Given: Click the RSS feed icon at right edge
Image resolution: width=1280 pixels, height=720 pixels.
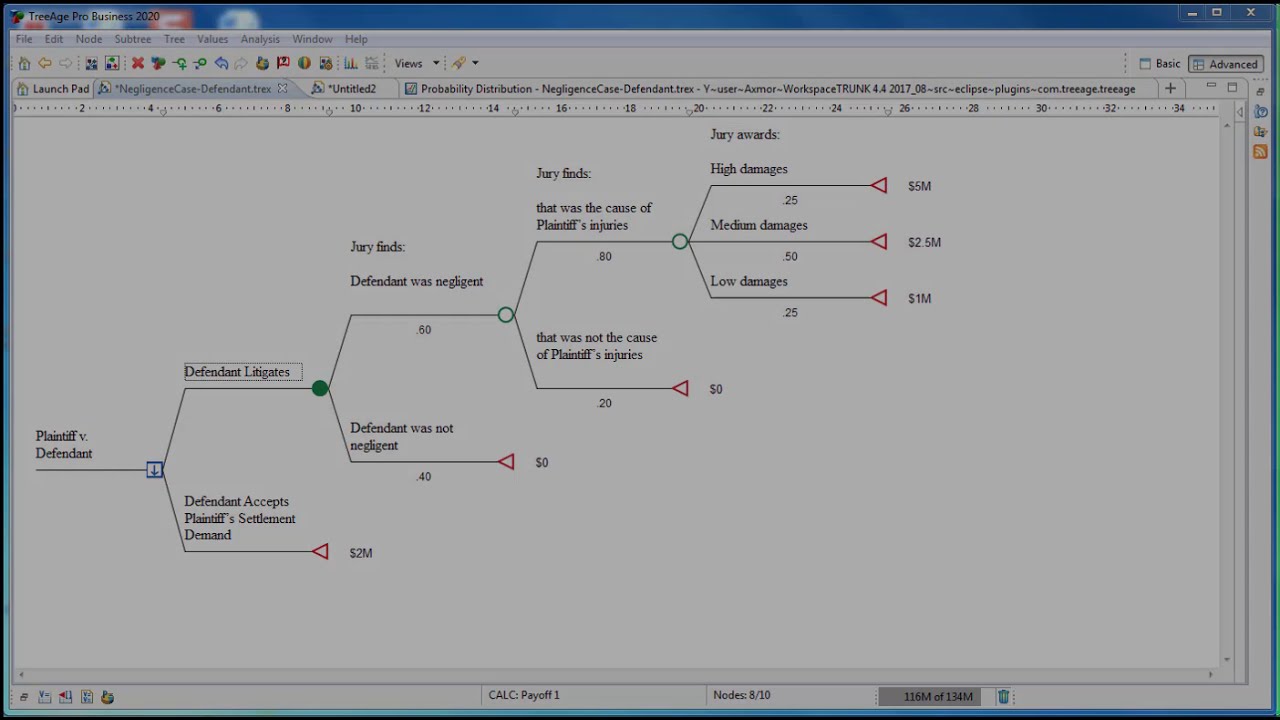Looking at the screenshot, I should (1260, 152).
